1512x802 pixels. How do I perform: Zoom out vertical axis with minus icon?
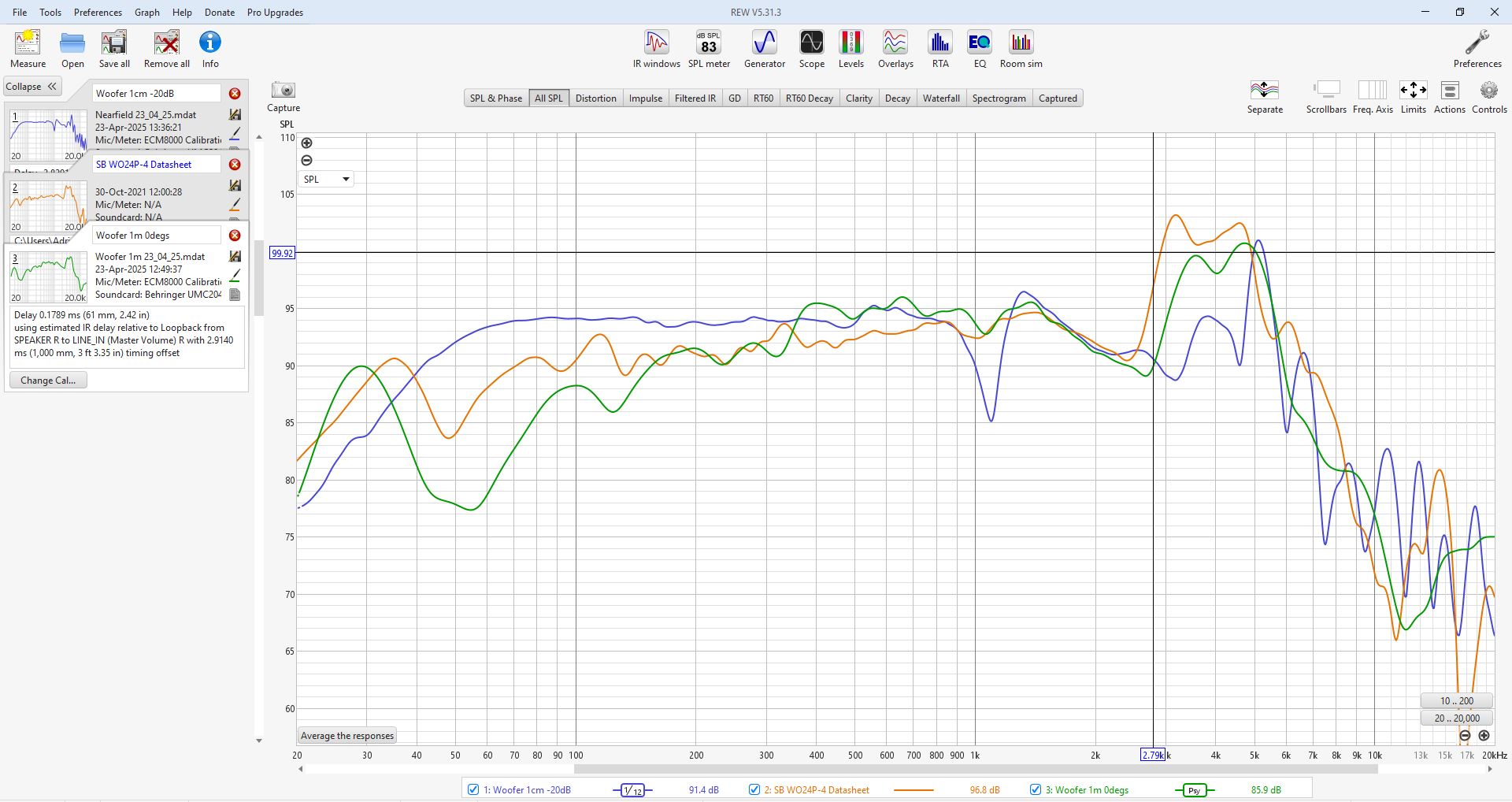pyautogui.click(x=307, y=160)
